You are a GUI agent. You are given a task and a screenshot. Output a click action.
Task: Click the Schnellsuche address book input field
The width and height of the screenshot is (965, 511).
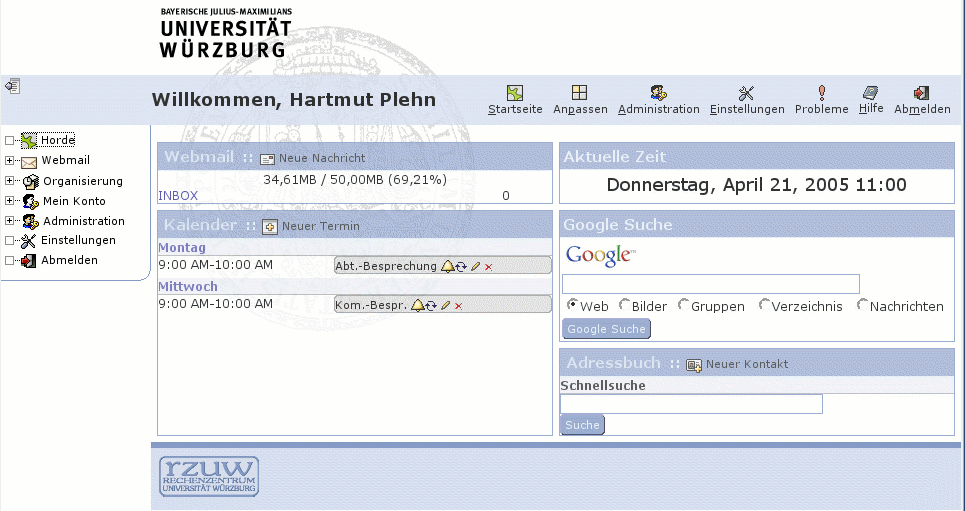[x=690, y=404]
